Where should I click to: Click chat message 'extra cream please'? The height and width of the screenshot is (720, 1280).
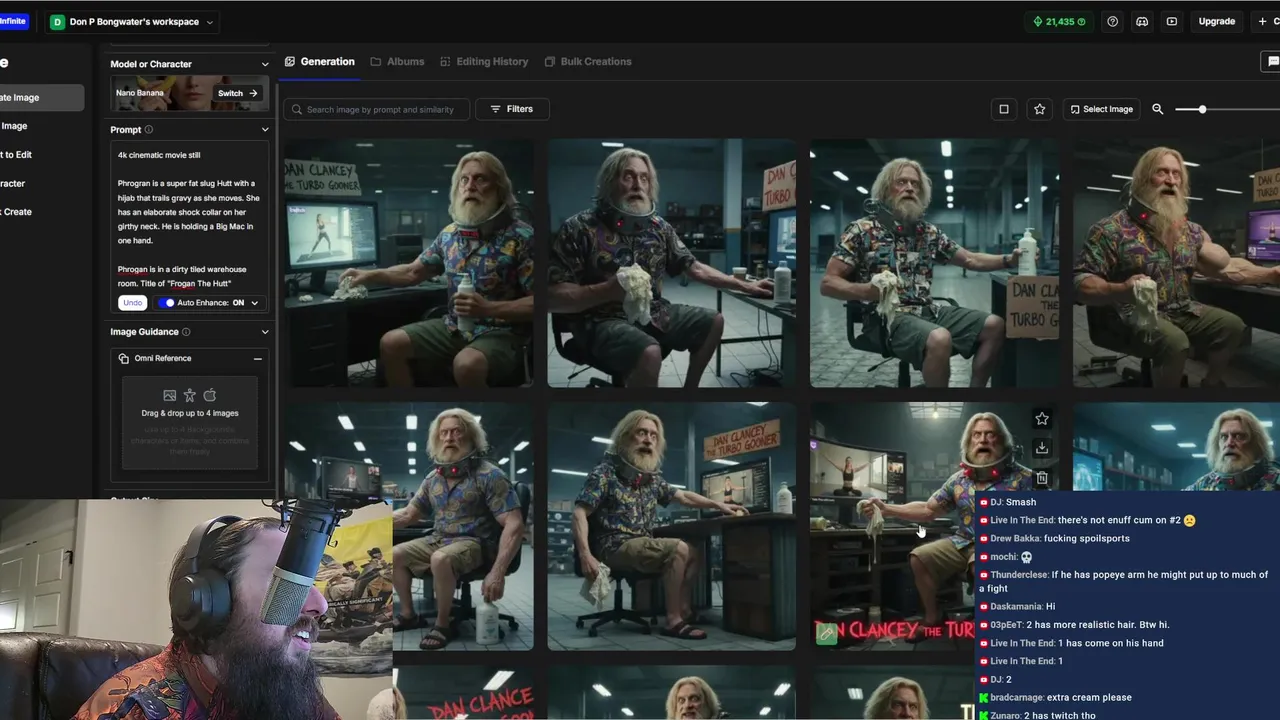(x=1089, y=697)
